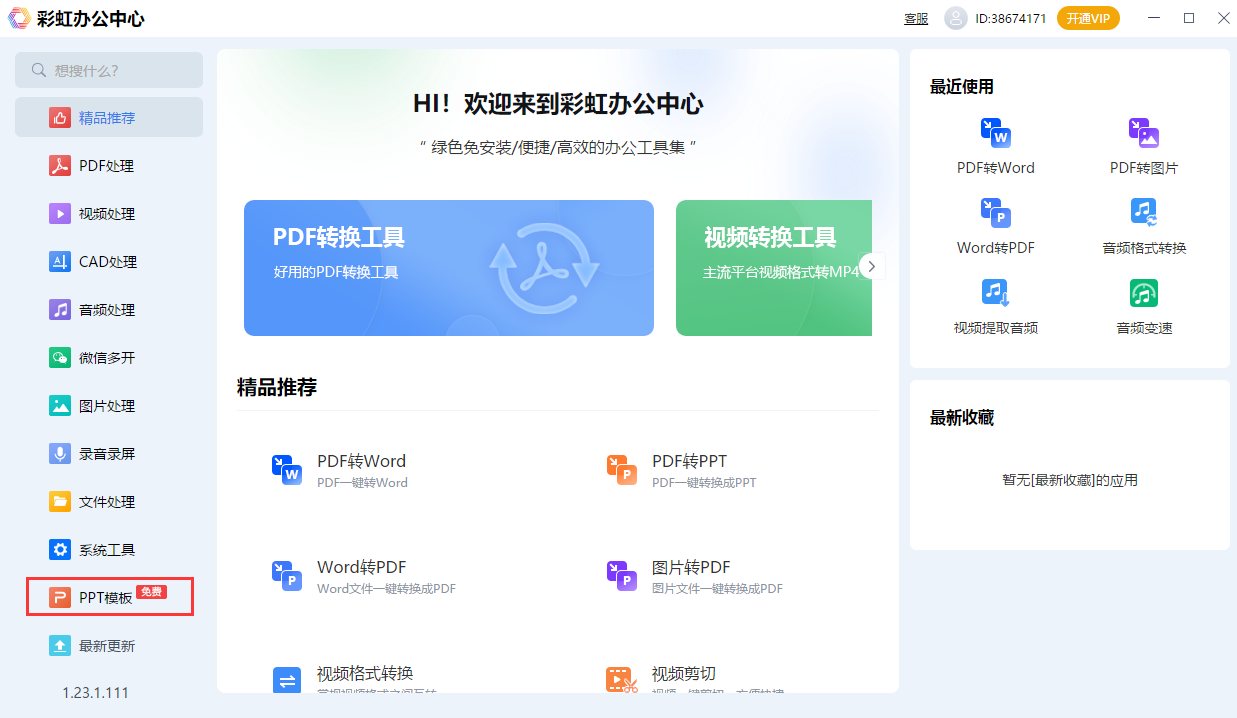Open 视频提取音频 icon in 最近使用
1237x718 pixels.
[995, 293]
